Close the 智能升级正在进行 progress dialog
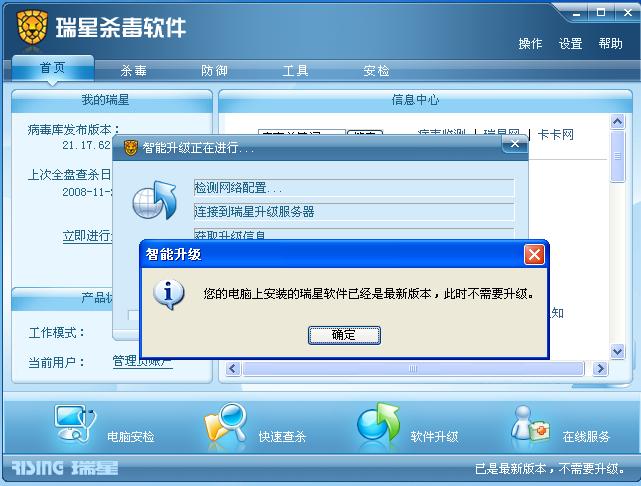The image size is (641, 486). coord(515,144)
